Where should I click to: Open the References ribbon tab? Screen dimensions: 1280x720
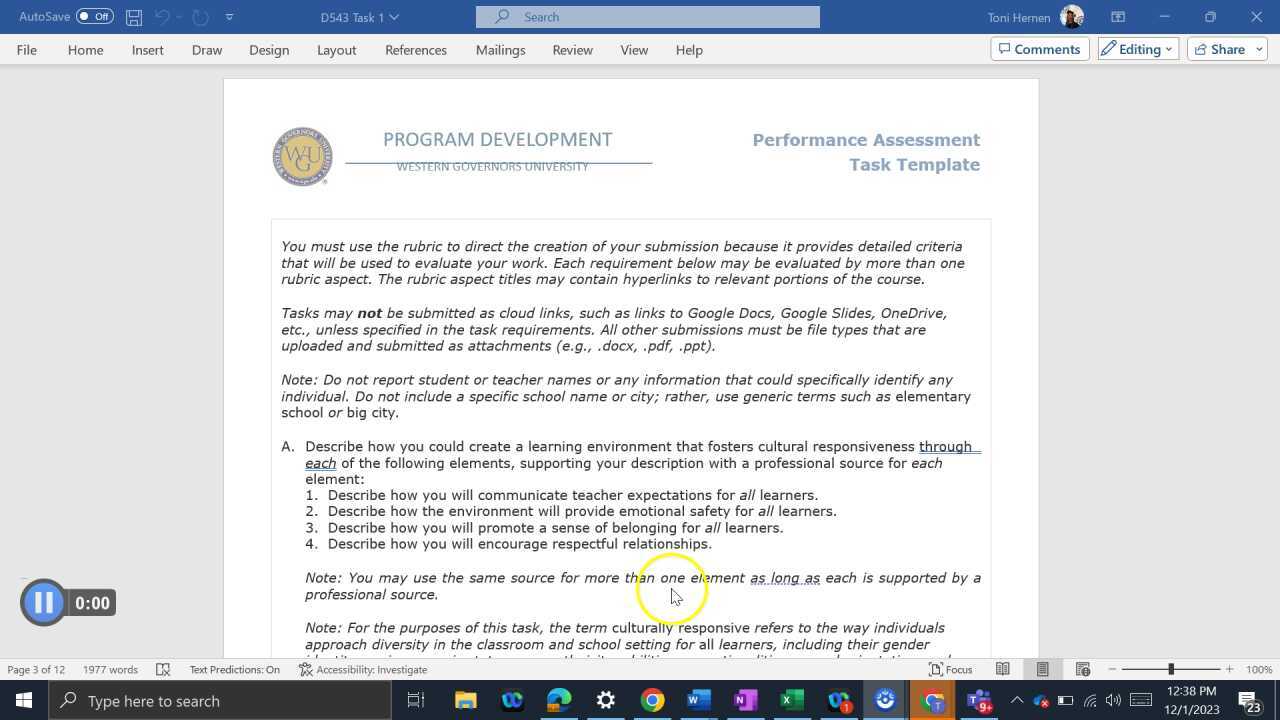click(415, 50)
